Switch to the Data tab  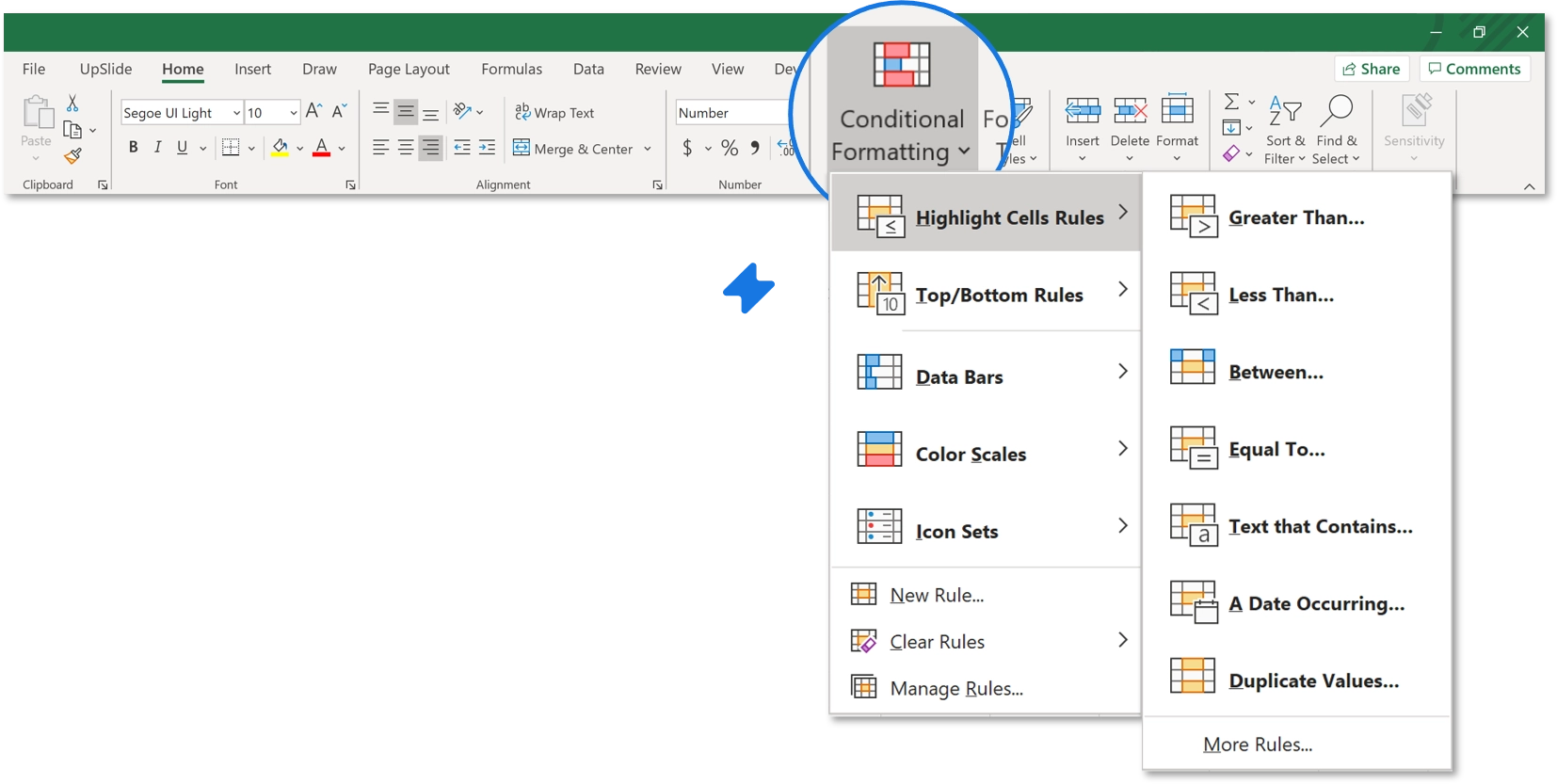click(x=588, y=69)
